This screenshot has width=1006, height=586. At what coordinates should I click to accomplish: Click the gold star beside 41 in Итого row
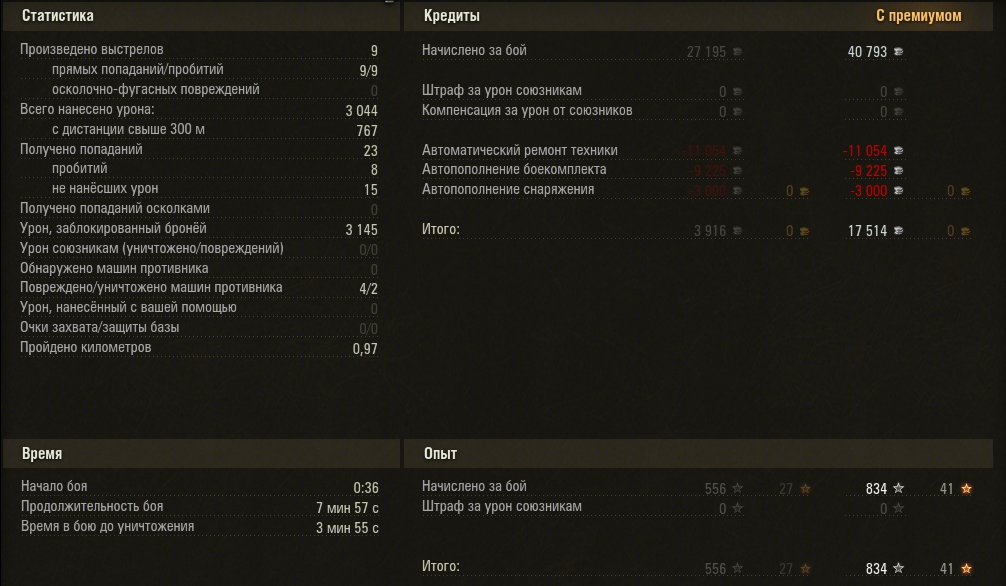pos(966,569)
